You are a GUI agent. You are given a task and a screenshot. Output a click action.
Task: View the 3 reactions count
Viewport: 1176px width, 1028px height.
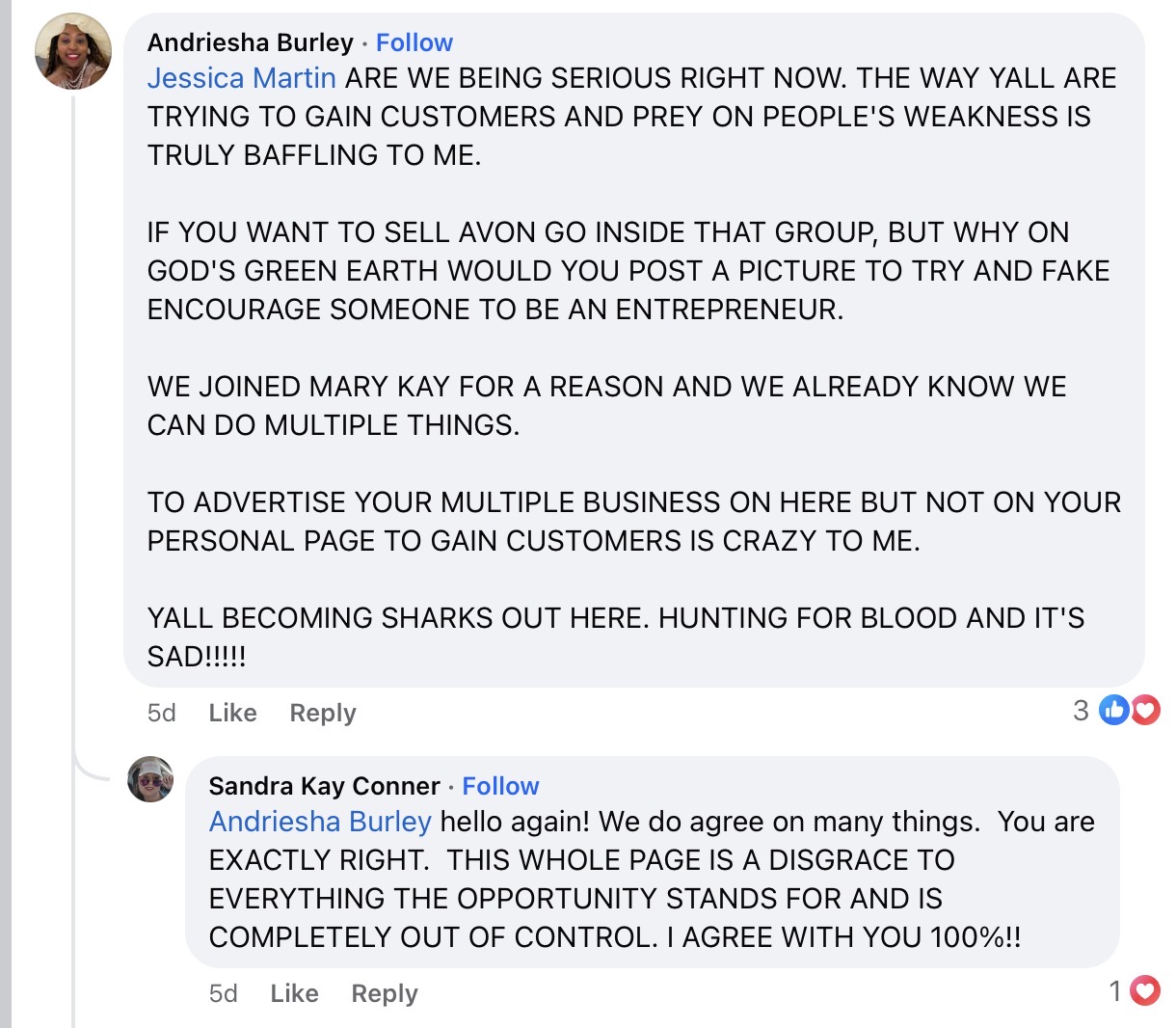pos(1081,711)
